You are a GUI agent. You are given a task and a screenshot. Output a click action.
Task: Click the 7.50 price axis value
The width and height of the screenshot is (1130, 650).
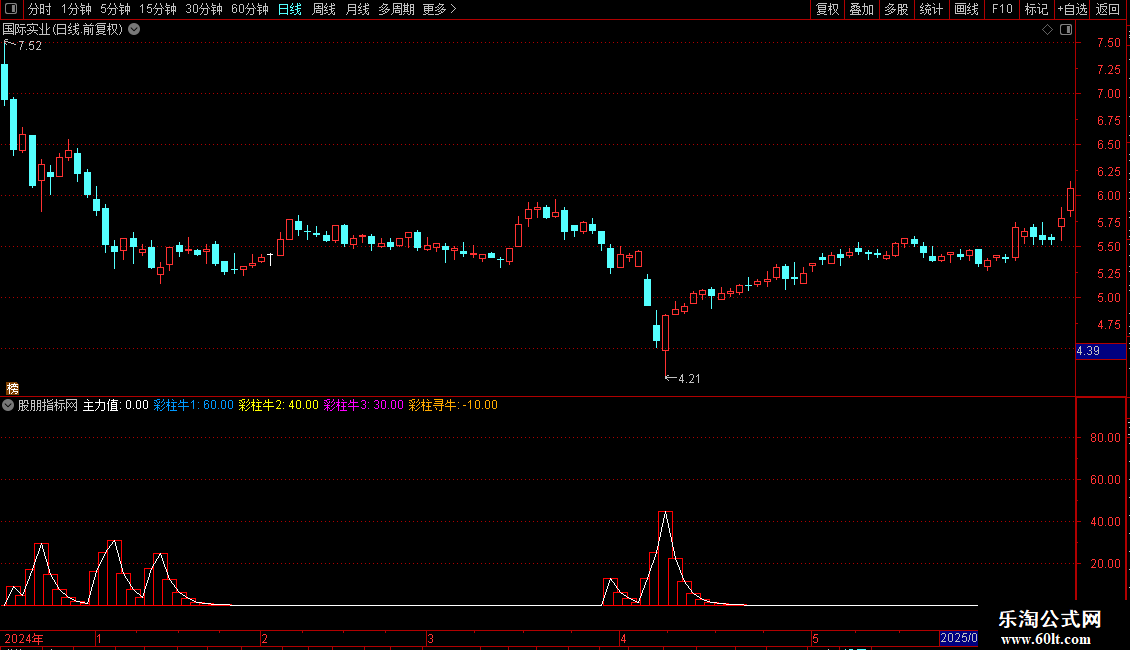[x=1108, y=43]
